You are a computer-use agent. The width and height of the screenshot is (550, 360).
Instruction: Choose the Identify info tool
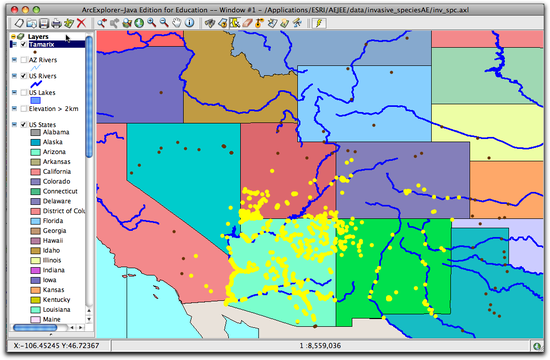[189, 23]
